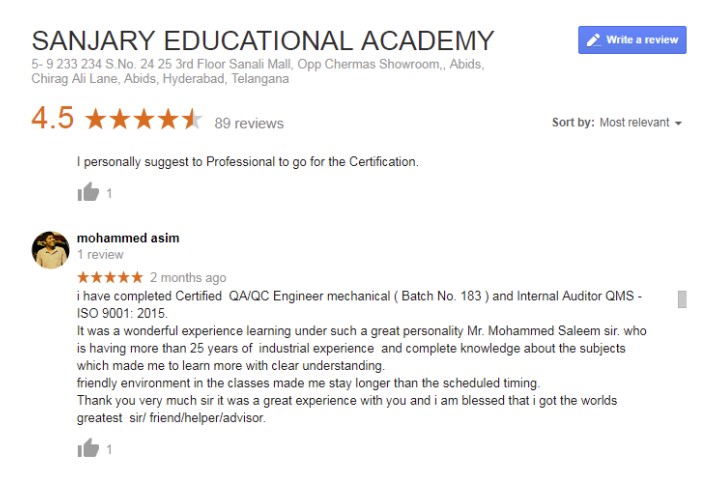
Task: Click the '1 review' text under mohammed asim
Action: pyautogui.click(x=100, y=255)
